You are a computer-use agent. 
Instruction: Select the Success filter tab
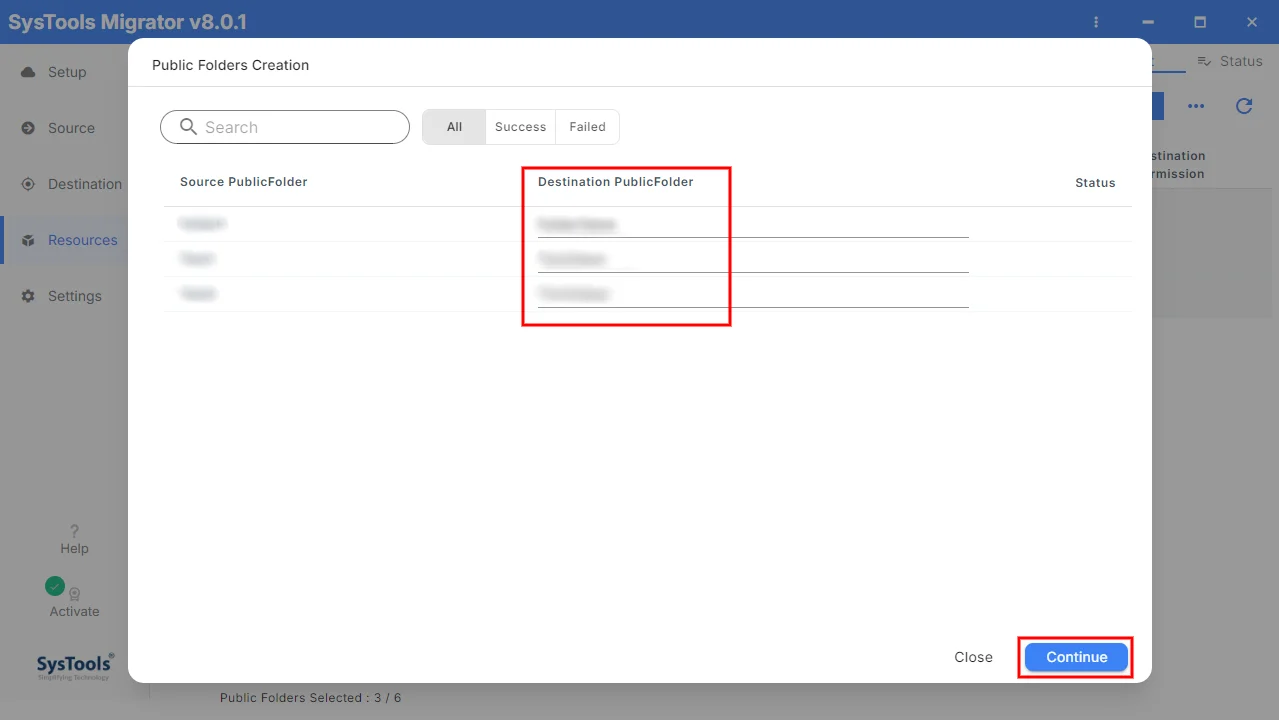click(x=520, y=127)
